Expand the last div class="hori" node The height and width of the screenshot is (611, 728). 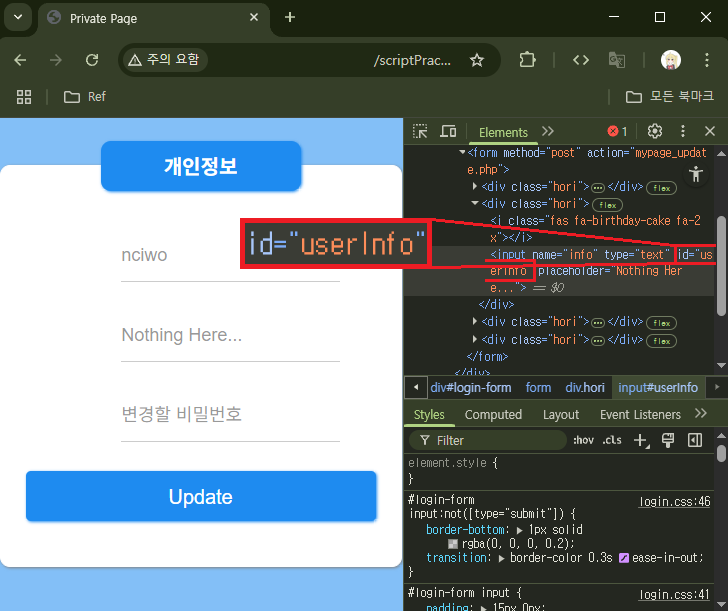click(474, 339)
